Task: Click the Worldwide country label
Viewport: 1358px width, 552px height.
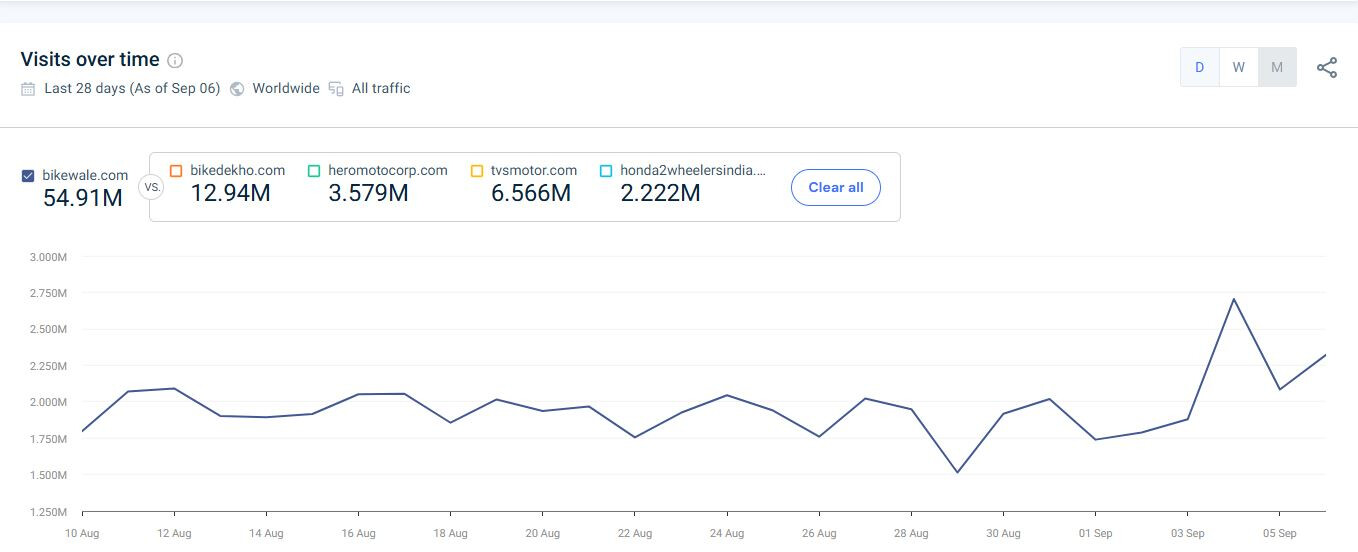Action: [x=285, y=89]
